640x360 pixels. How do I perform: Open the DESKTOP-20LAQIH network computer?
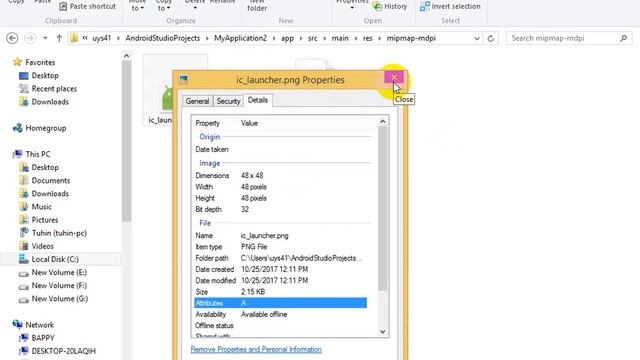coord(63,351)
